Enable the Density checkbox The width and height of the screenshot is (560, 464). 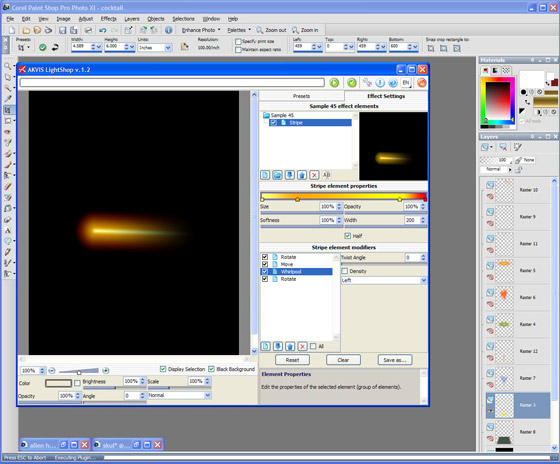tap(345, 271)
